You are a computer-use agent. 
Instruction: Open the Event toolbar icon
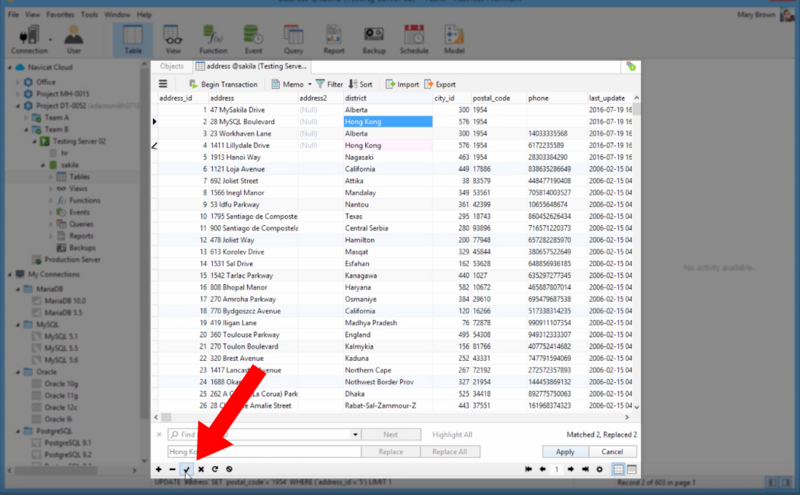(x=253, y=40)
